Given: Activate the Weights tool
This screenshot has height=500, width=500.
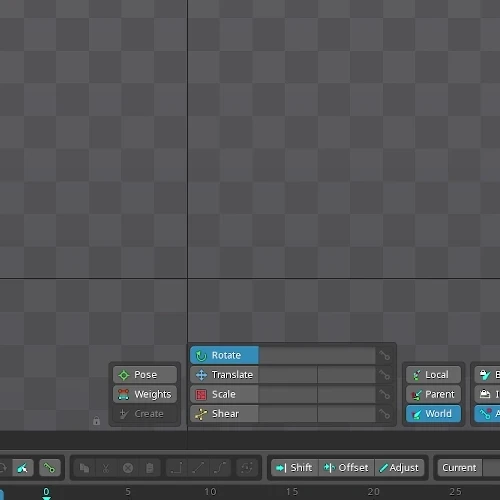Looking at the screenshot, I should pos(145,394).
